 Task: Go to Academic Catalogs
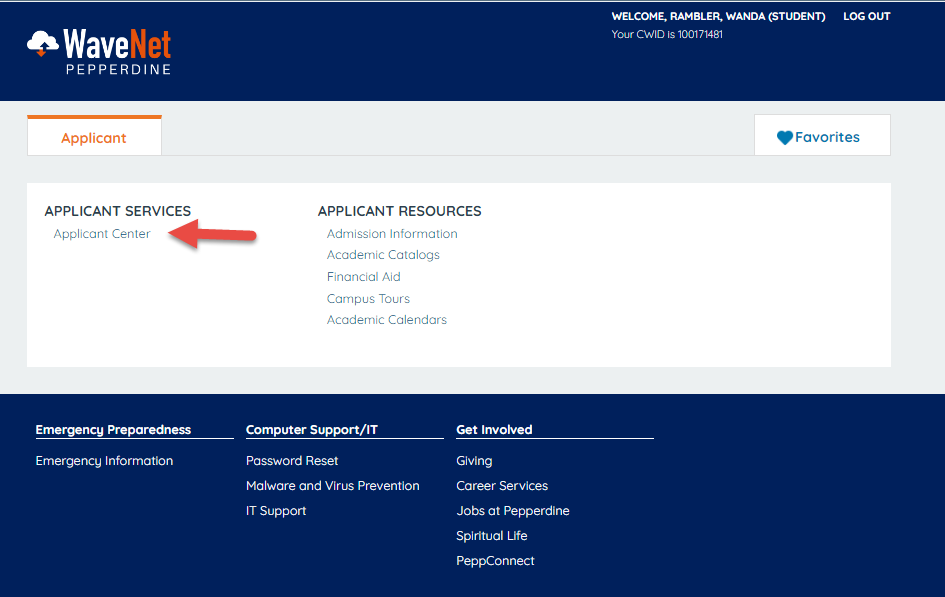[x=383, y=255]
